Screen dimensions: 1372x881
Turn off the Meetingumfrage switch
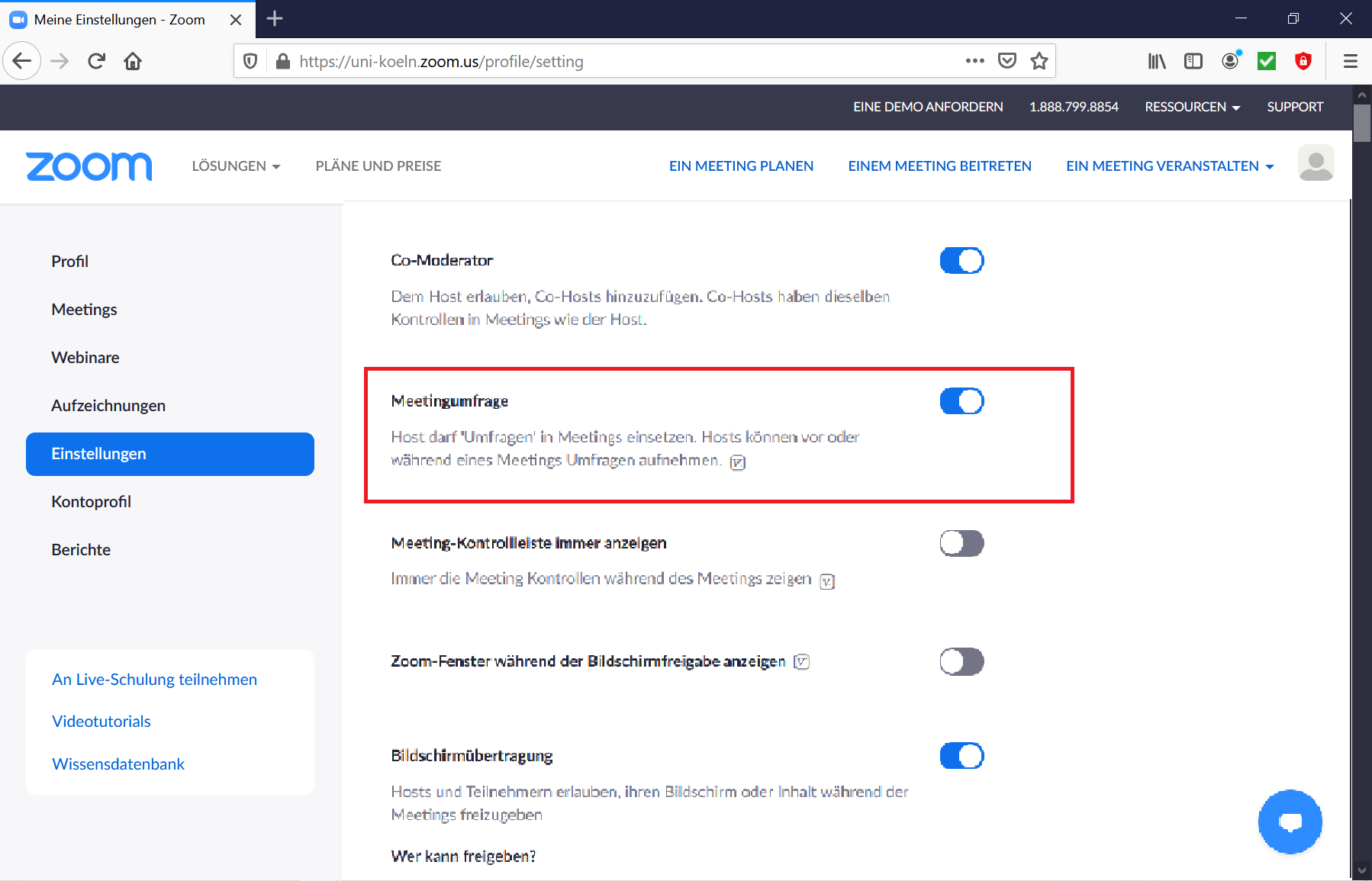(961, 401)
